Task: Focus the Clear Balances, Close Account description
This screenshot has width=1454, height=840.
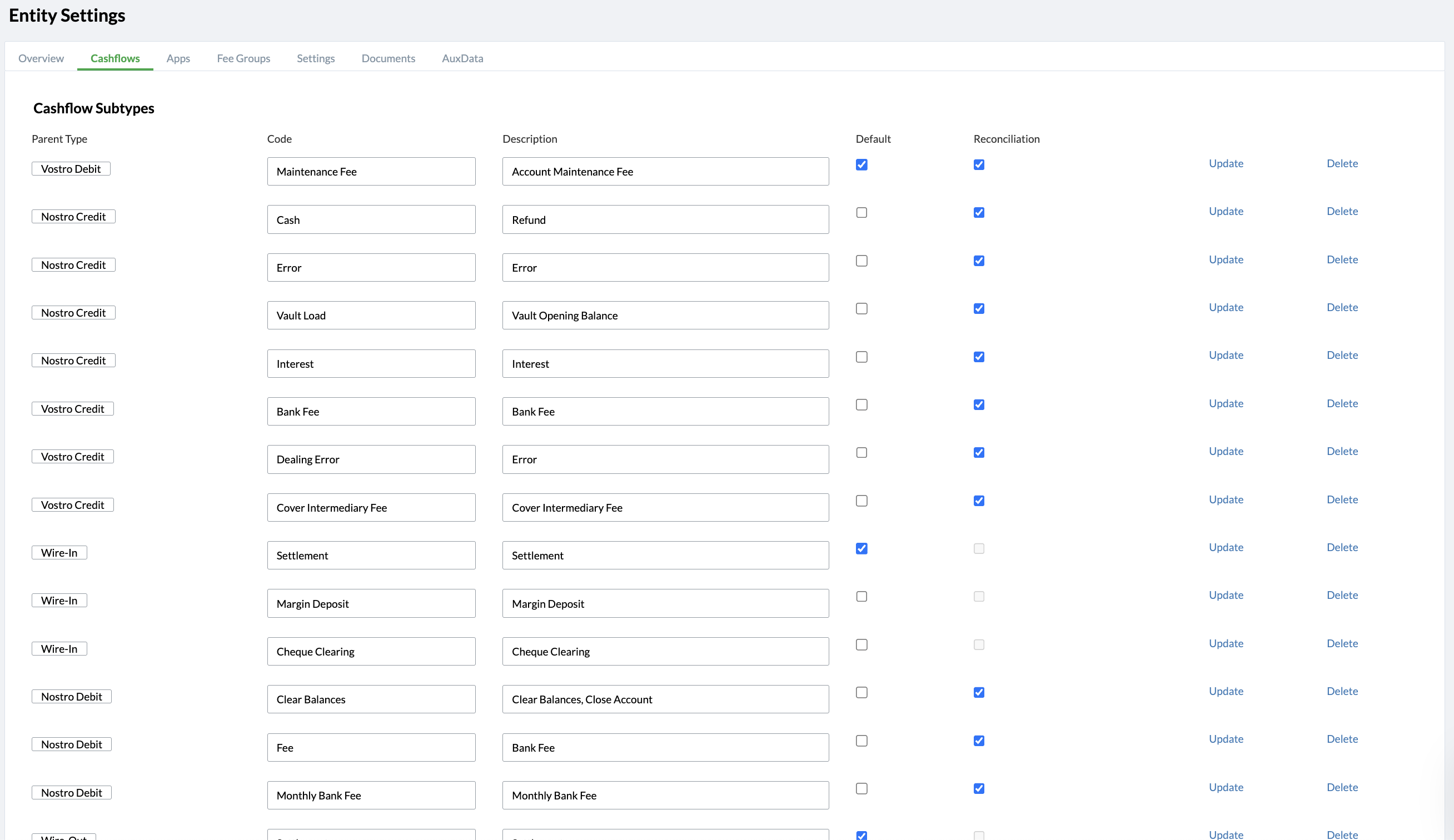Action: (x=665, y=699)
